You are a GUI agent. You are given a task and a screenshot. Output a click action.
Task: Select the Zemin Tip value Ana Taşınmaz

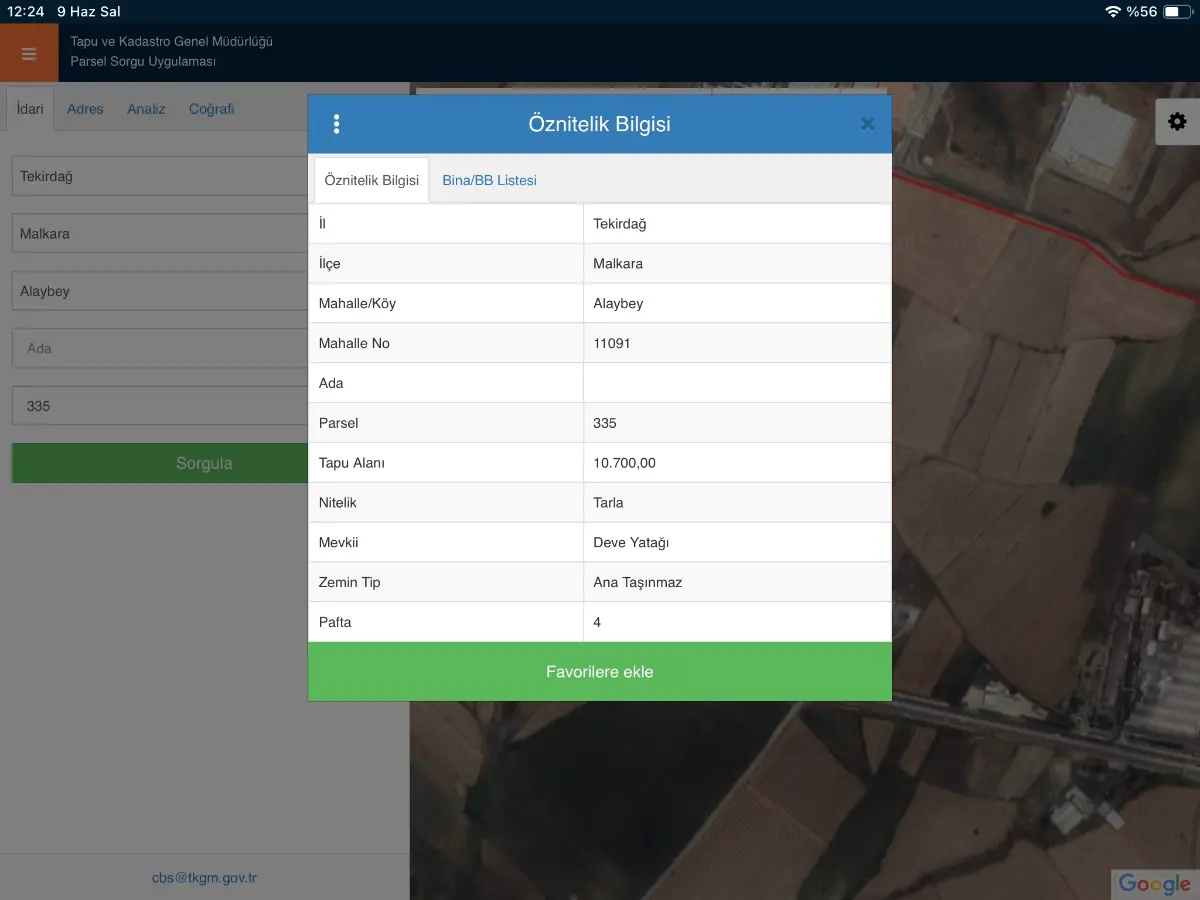(x=637, y=582)
